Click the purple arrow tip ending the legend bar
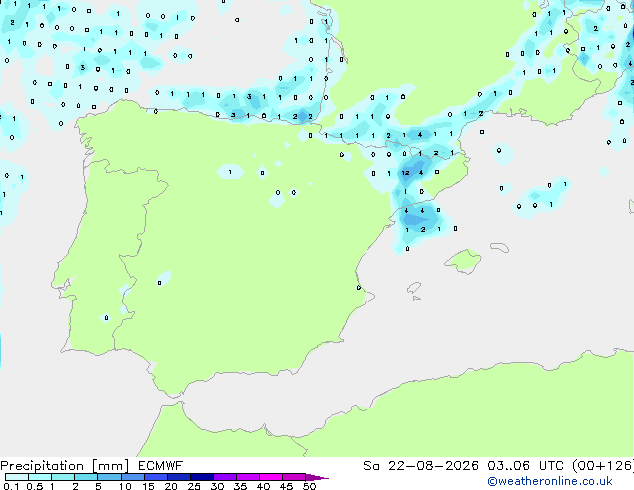This screenshot has height=490, width=634. [x=317, y=477]
